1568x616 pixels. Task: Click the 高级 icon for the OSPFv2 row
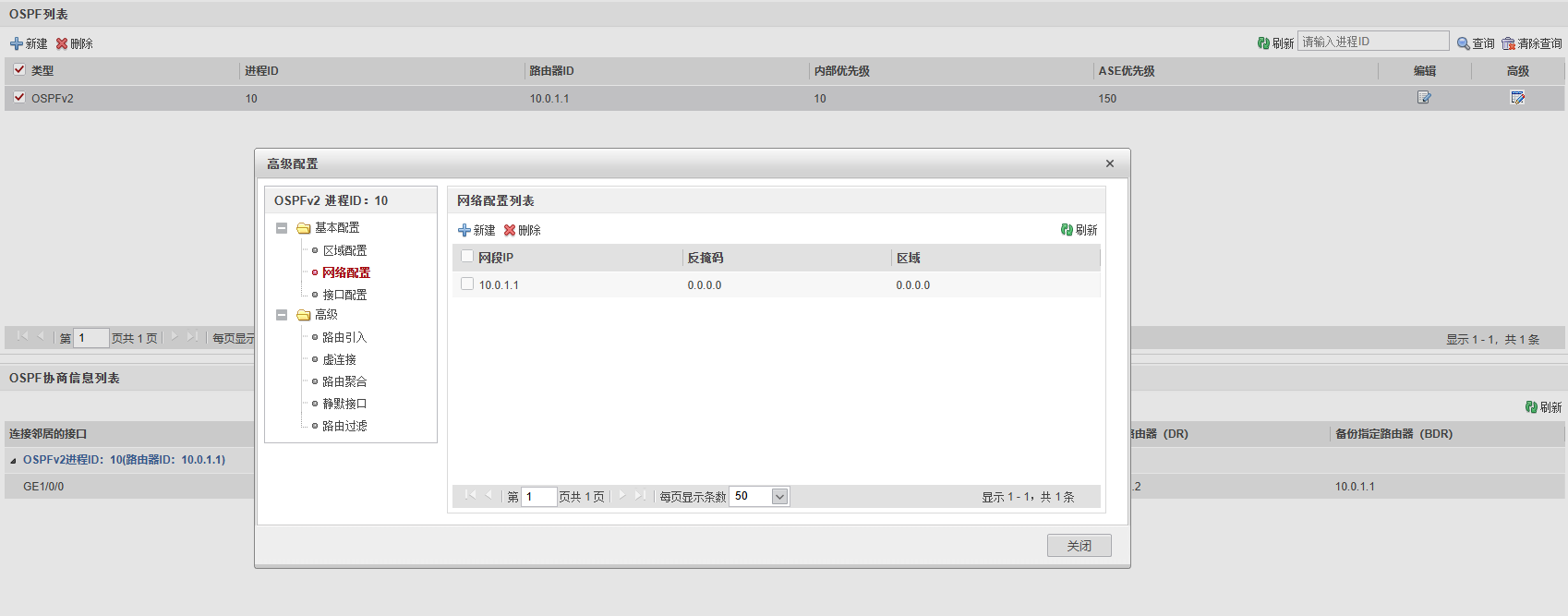pyautogui.click(x=1517, y=98)
